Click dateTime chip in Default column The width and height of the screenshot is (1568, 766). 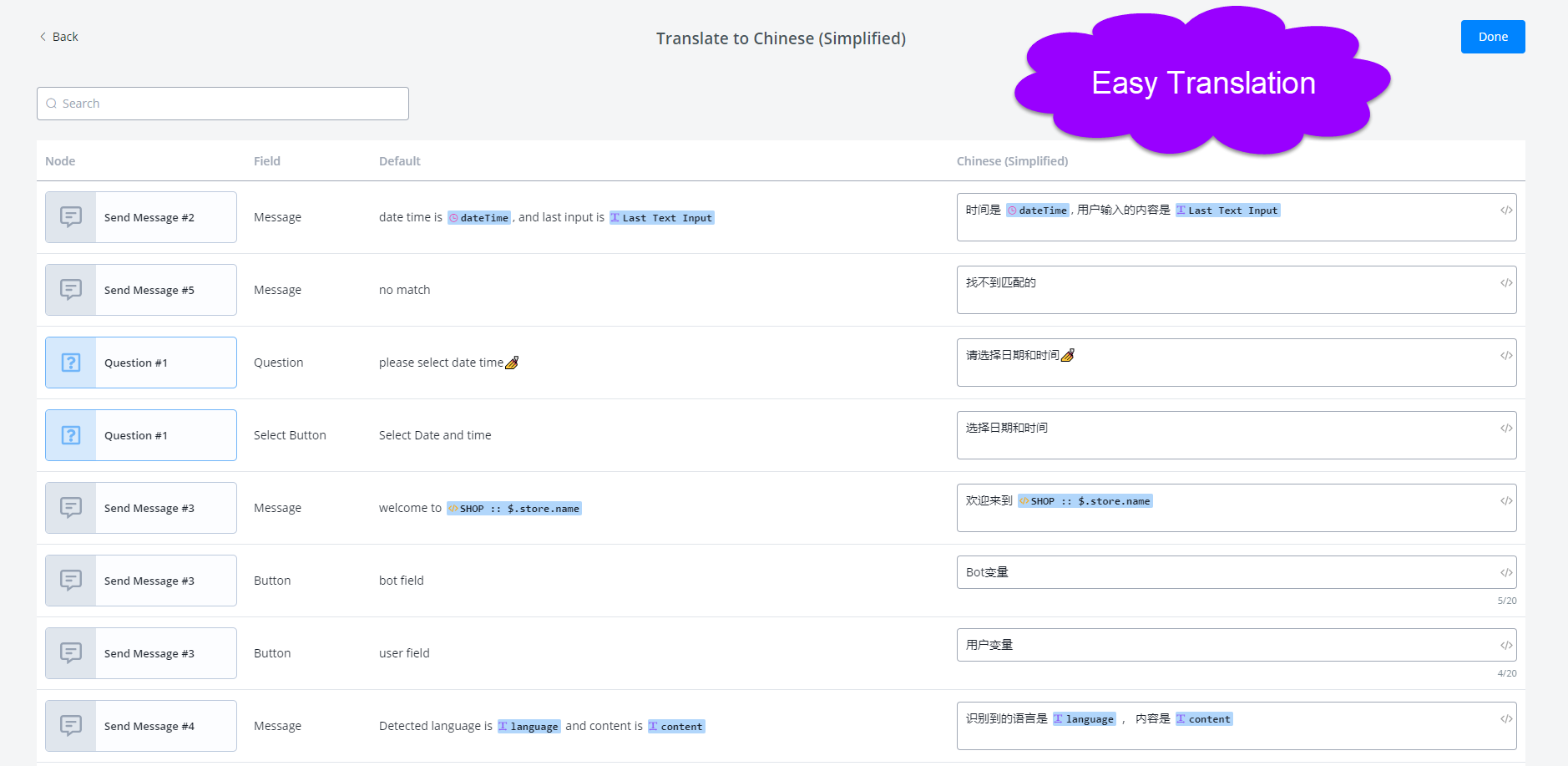[479, 218]
